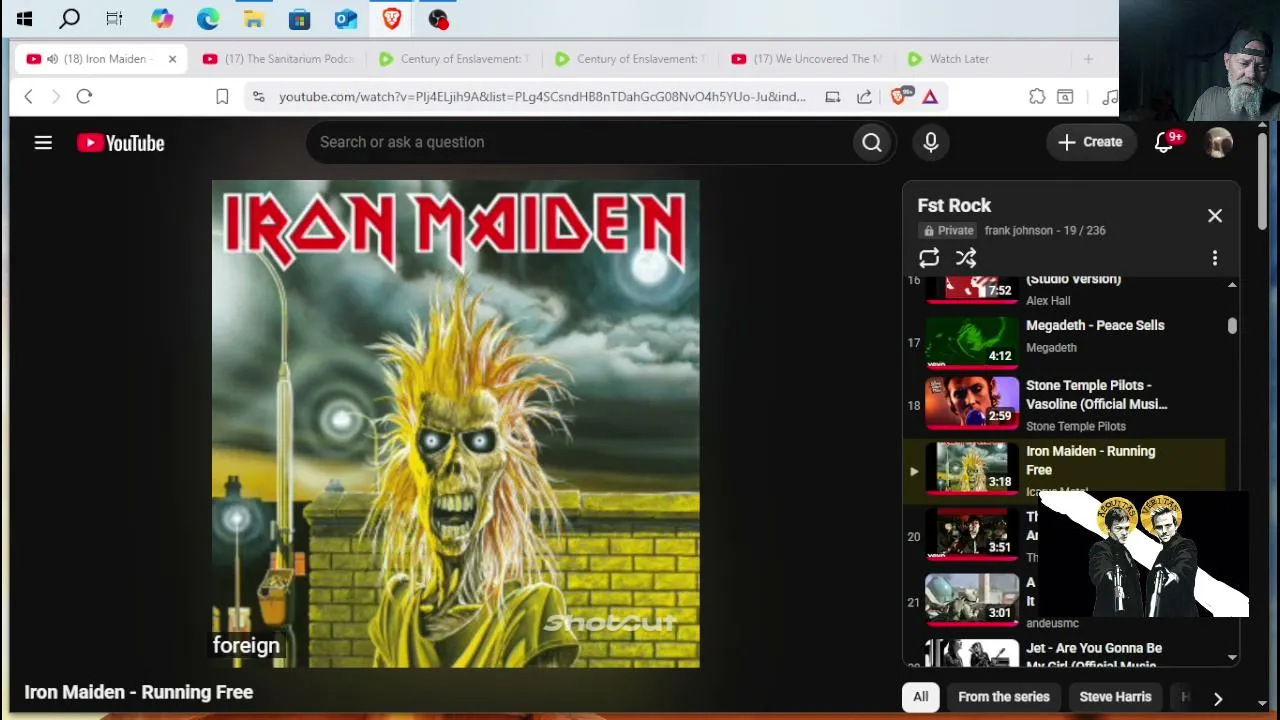Screen dimensions: 1280x720
Task: Click the playlist scrollbar down arrow
Action: (1232, 657)
